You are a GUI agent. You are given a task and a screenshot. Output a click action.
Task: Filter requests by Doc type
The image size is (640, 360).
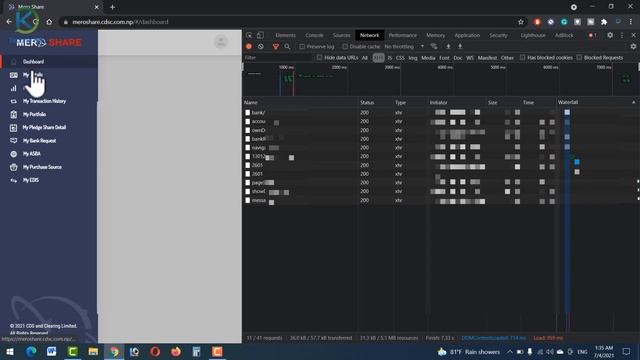pos(458,58)
